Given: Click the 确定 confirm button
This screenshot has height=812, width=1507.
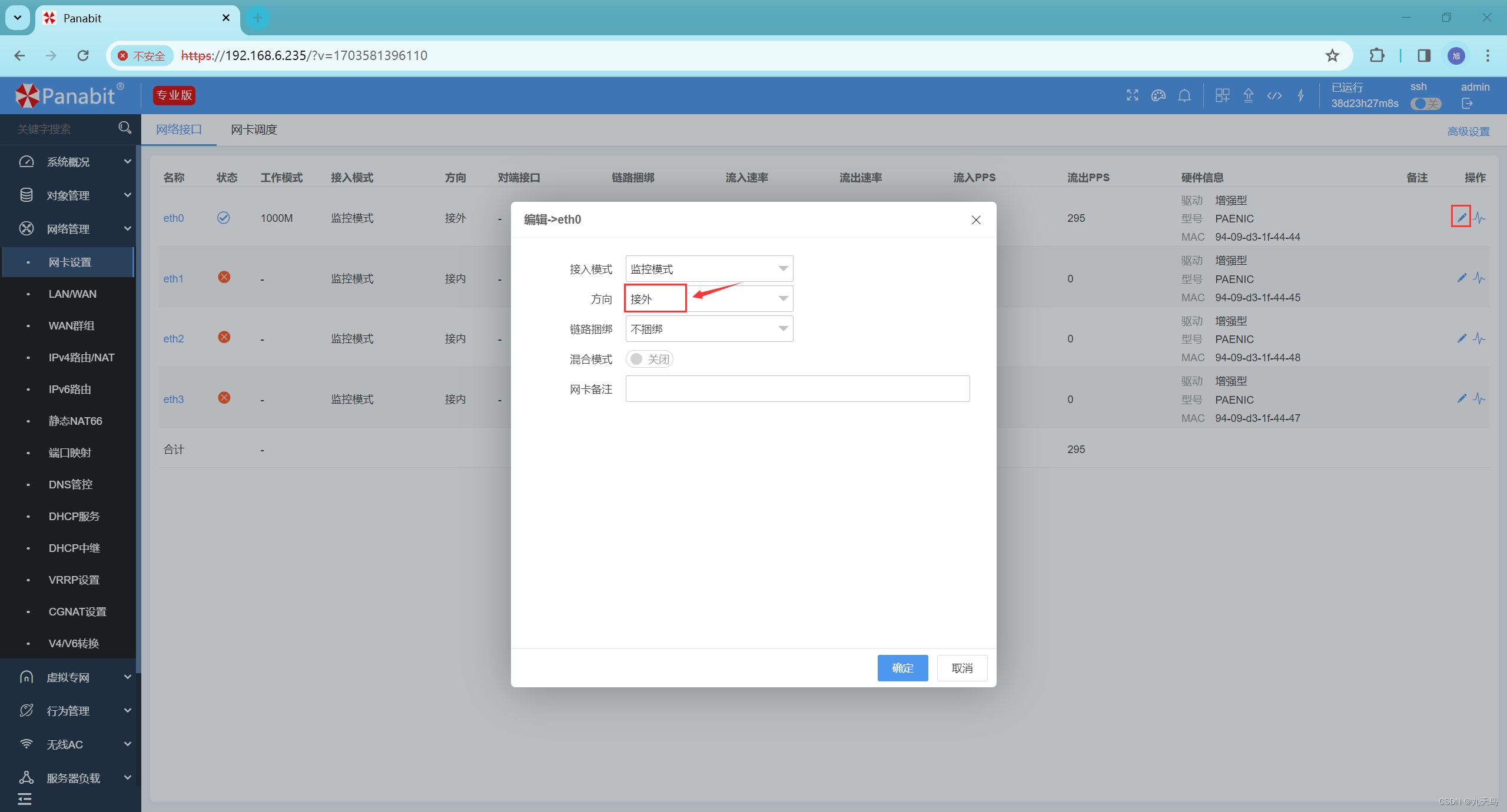Looking at the screenshot, I should (x=902, y=668).
